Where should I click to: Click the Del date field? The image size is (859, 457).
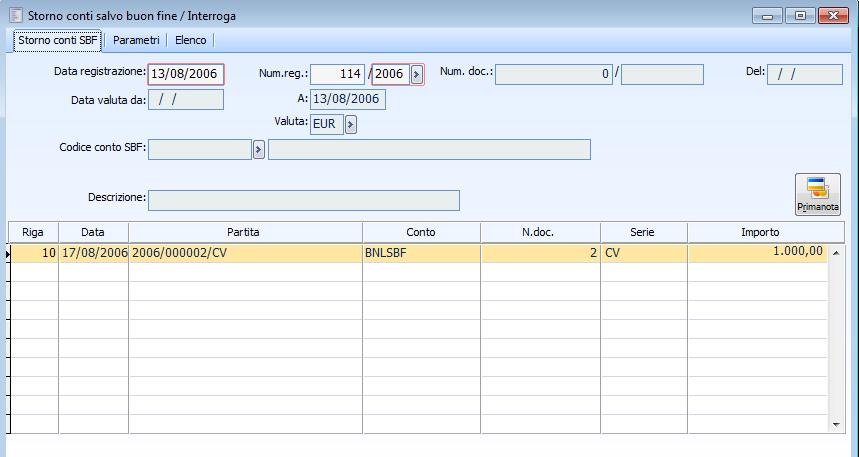[x=805, y=74]
